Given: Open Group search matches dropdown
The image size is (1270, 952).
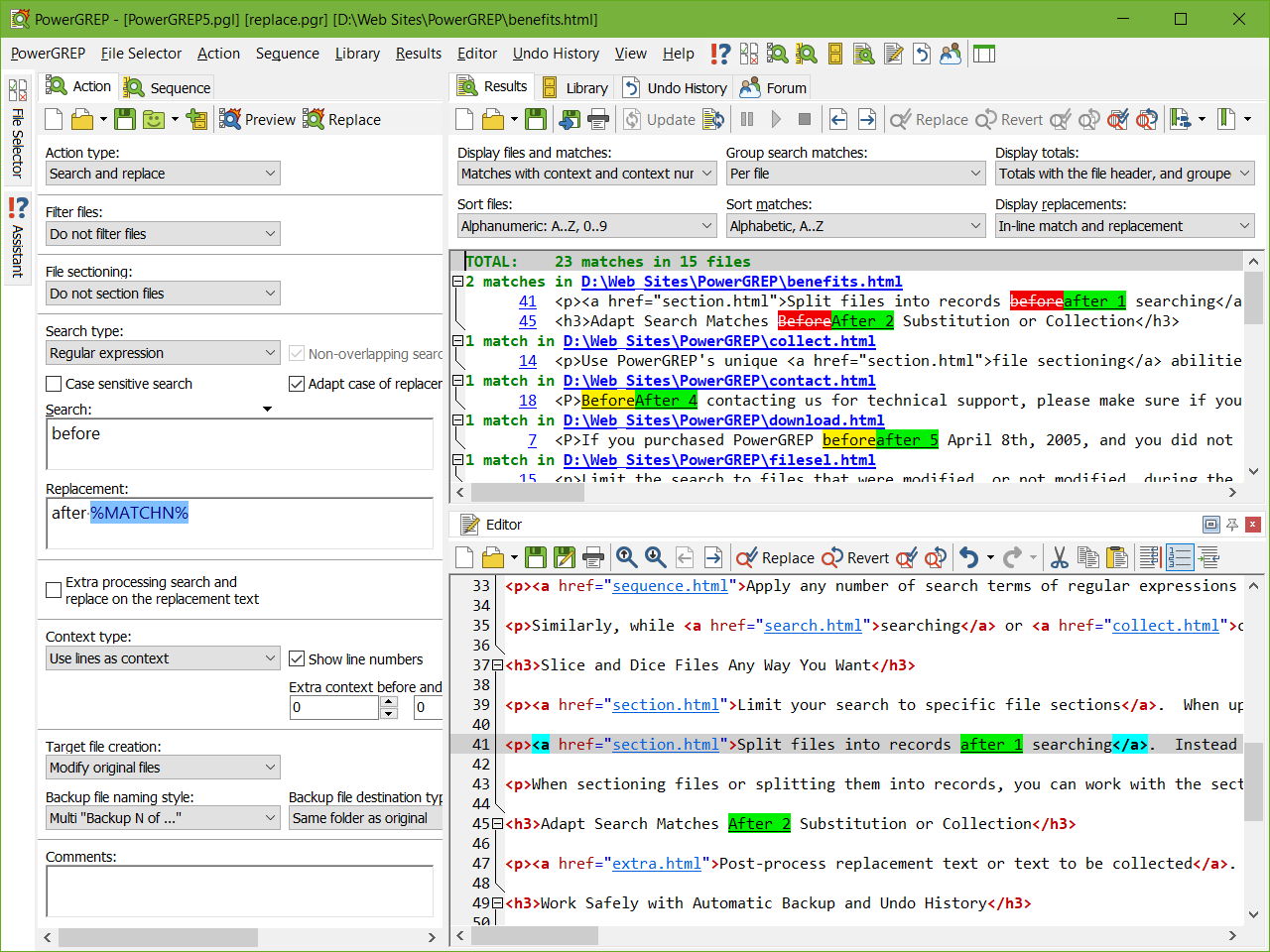Looking at the screenshot, I should tap(856, 174).
